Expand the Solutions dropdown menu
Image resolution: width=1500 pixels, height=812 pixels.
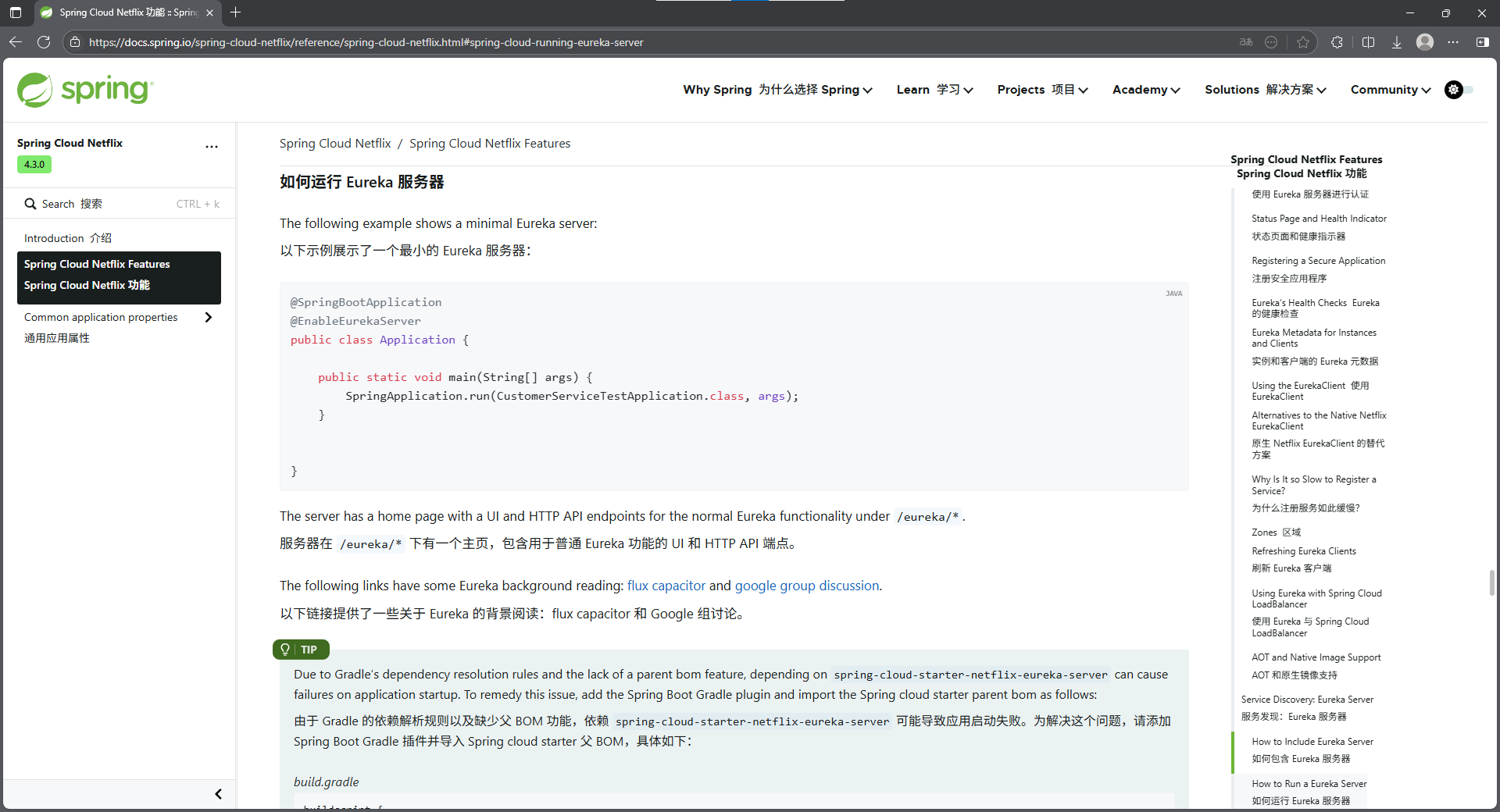pos(1266,90)
